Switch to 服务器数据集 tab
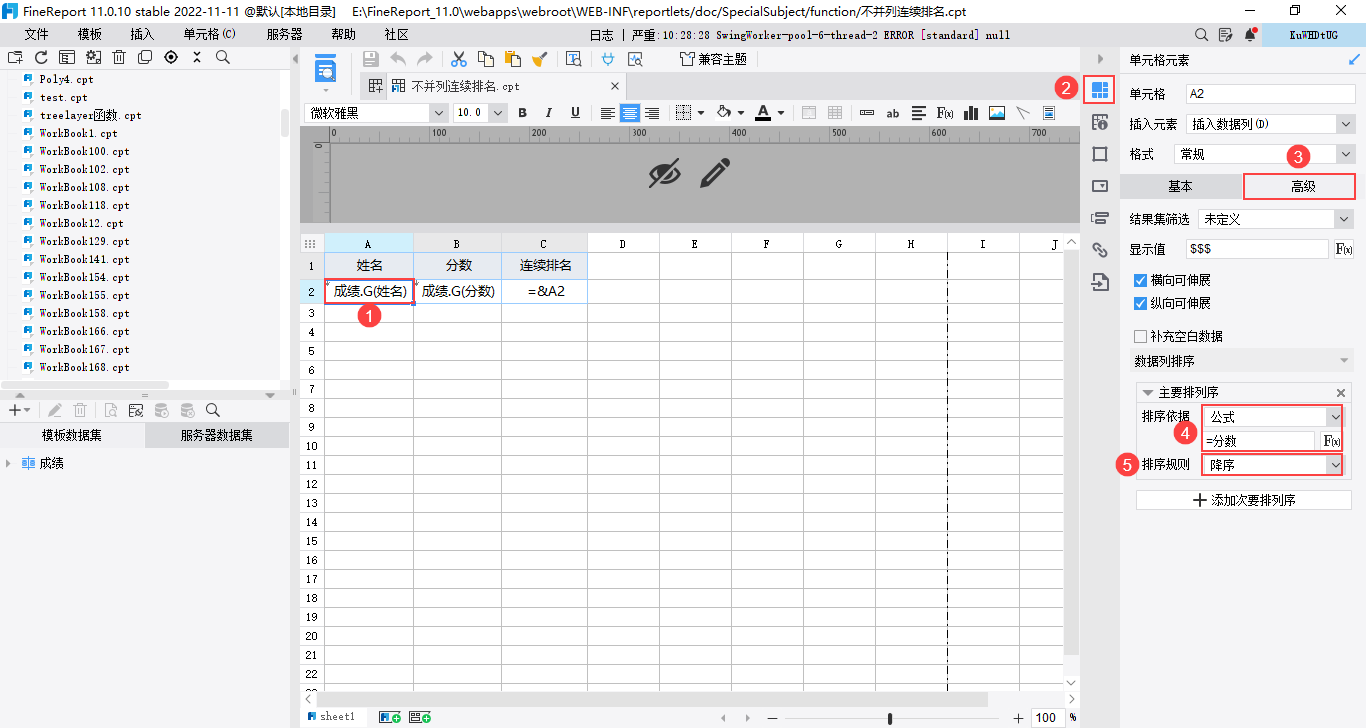Image resolution: width=1366 pixels, height=728 pixels. pyautogui.click(x=216, y=435)
